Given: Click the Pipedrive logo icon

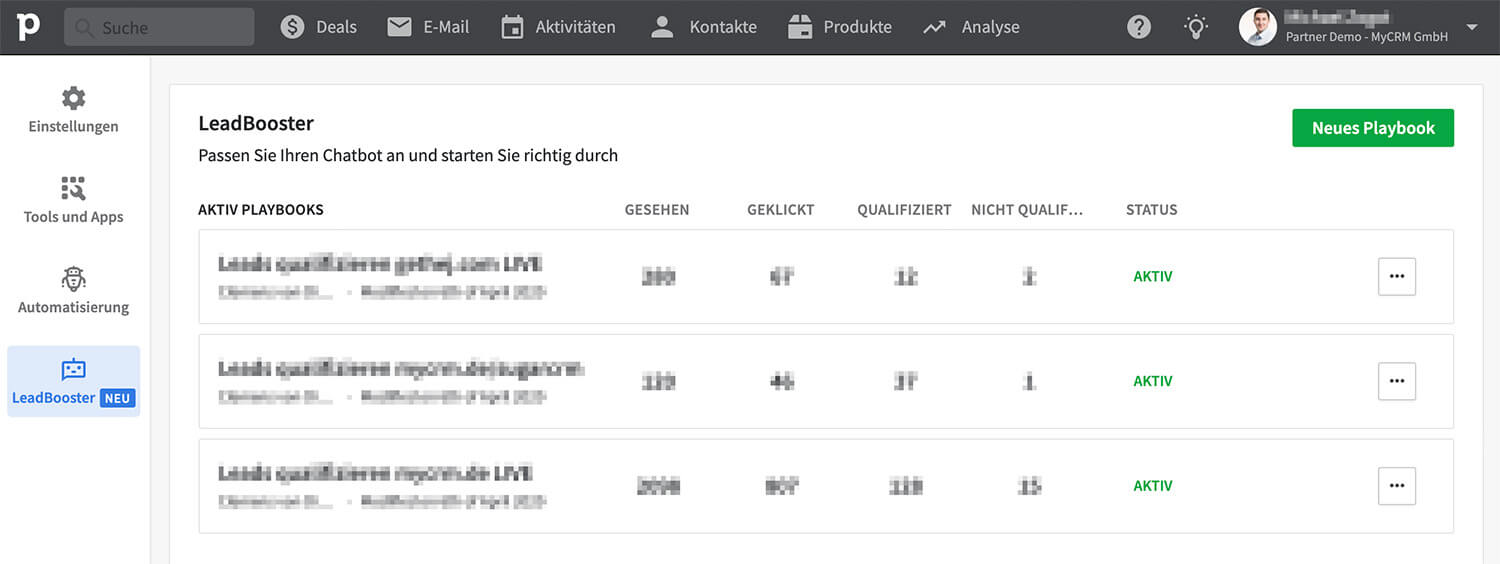Looking at the screenshot, I should tap(28, 27).
